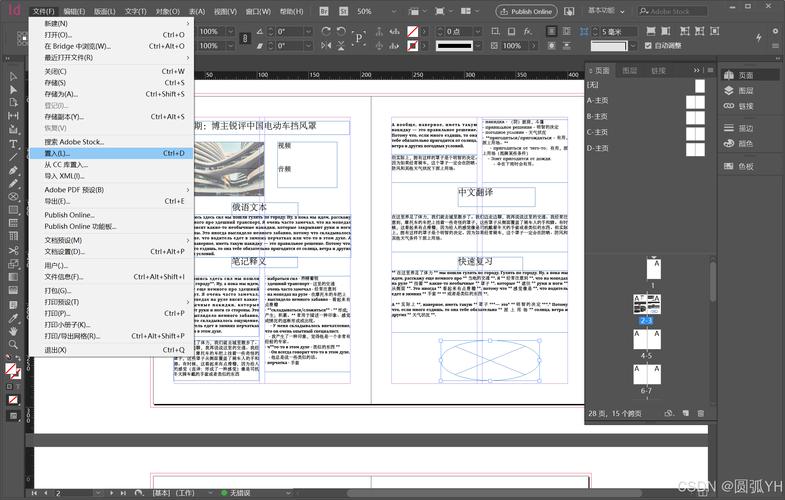Toggle the 自动调整 checkbox
785x500 pixels.
point(647,46)
